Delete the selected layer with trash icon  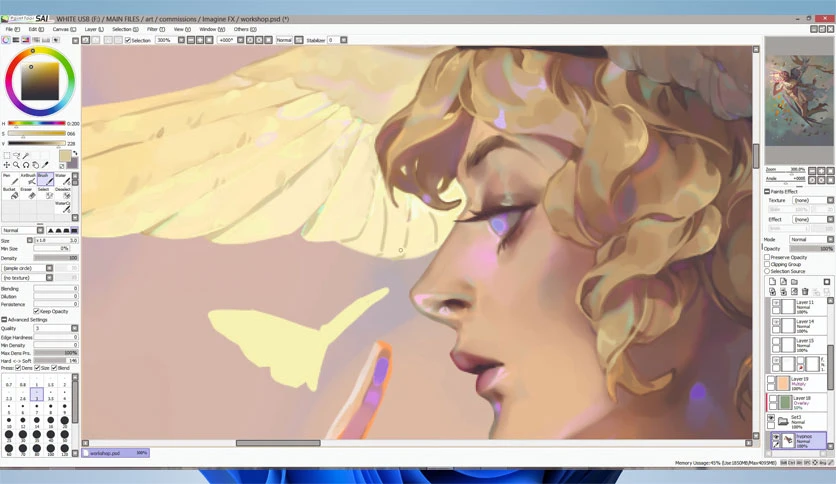[805, 292]
